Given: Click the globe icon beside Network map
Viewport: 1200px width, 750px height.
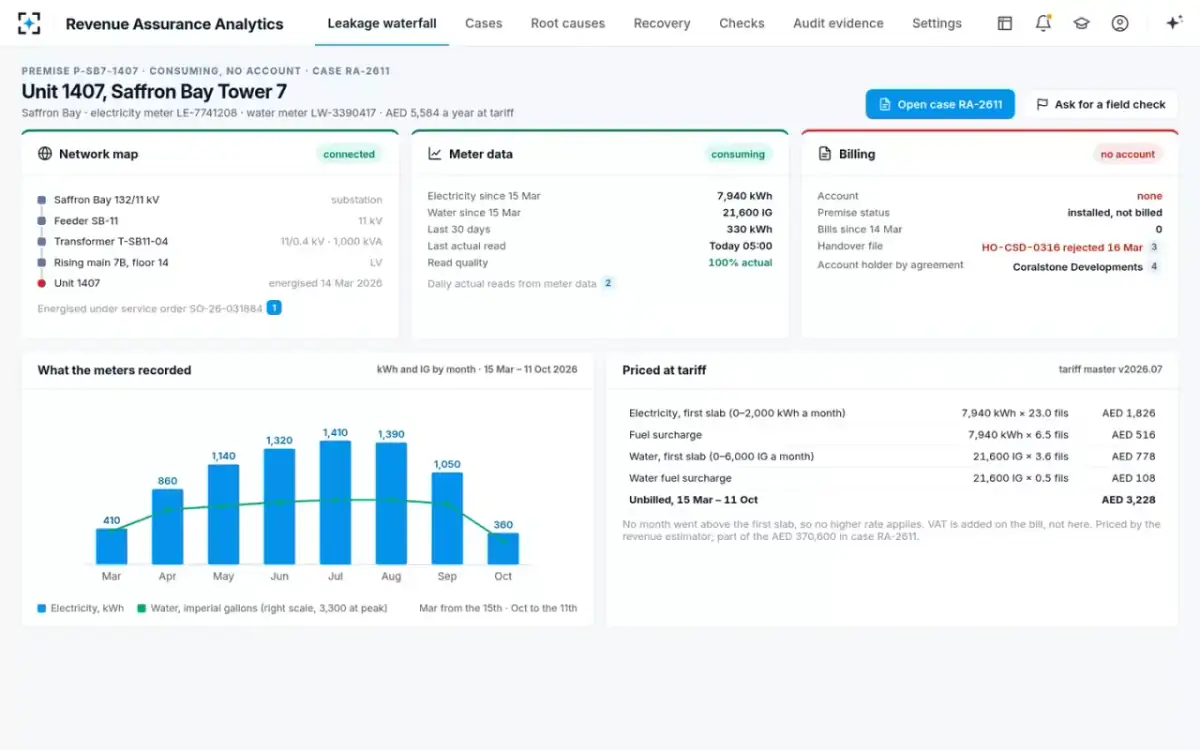Looking at the screenshot, I should 45,154.
